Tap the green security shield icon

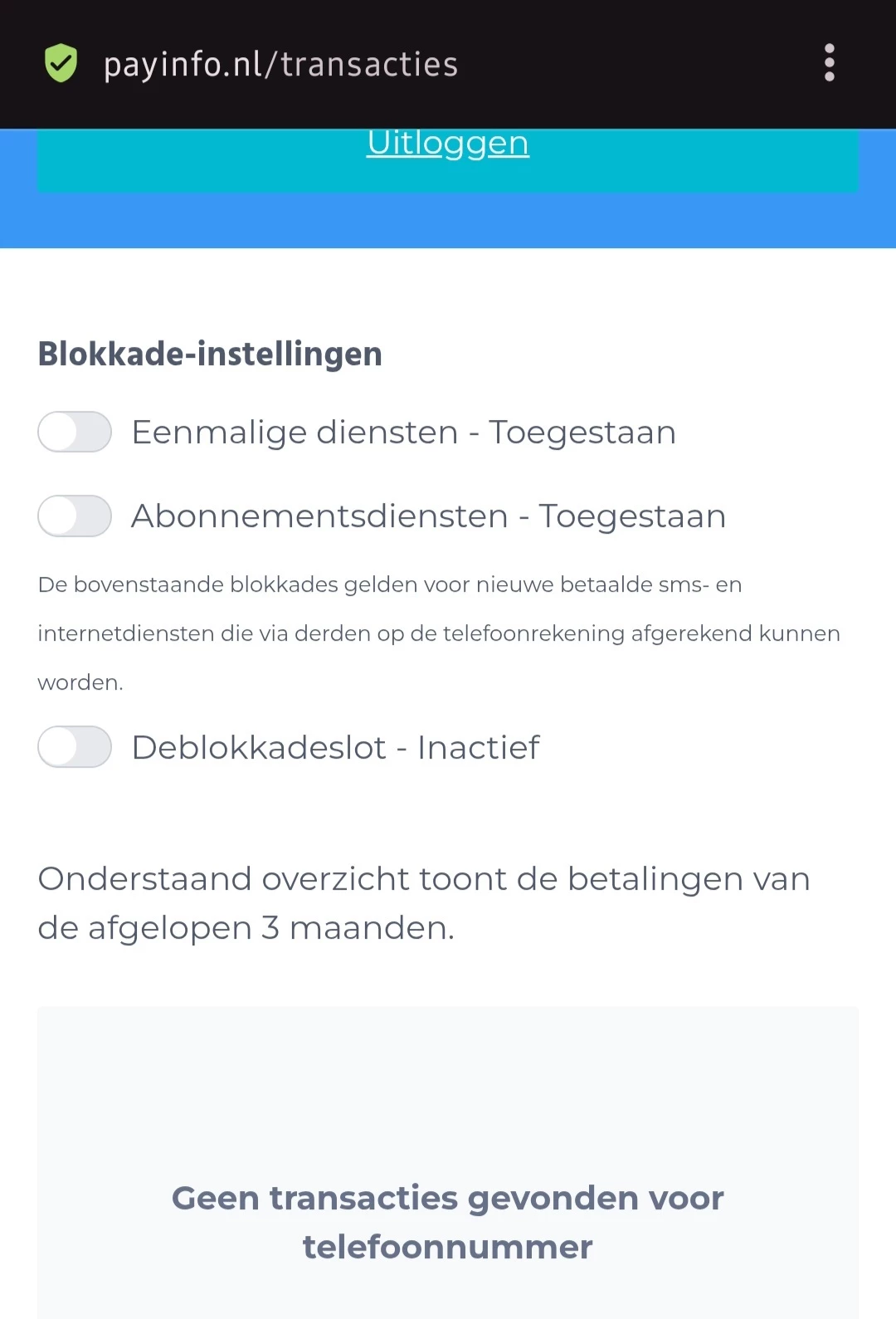point(61,64)
